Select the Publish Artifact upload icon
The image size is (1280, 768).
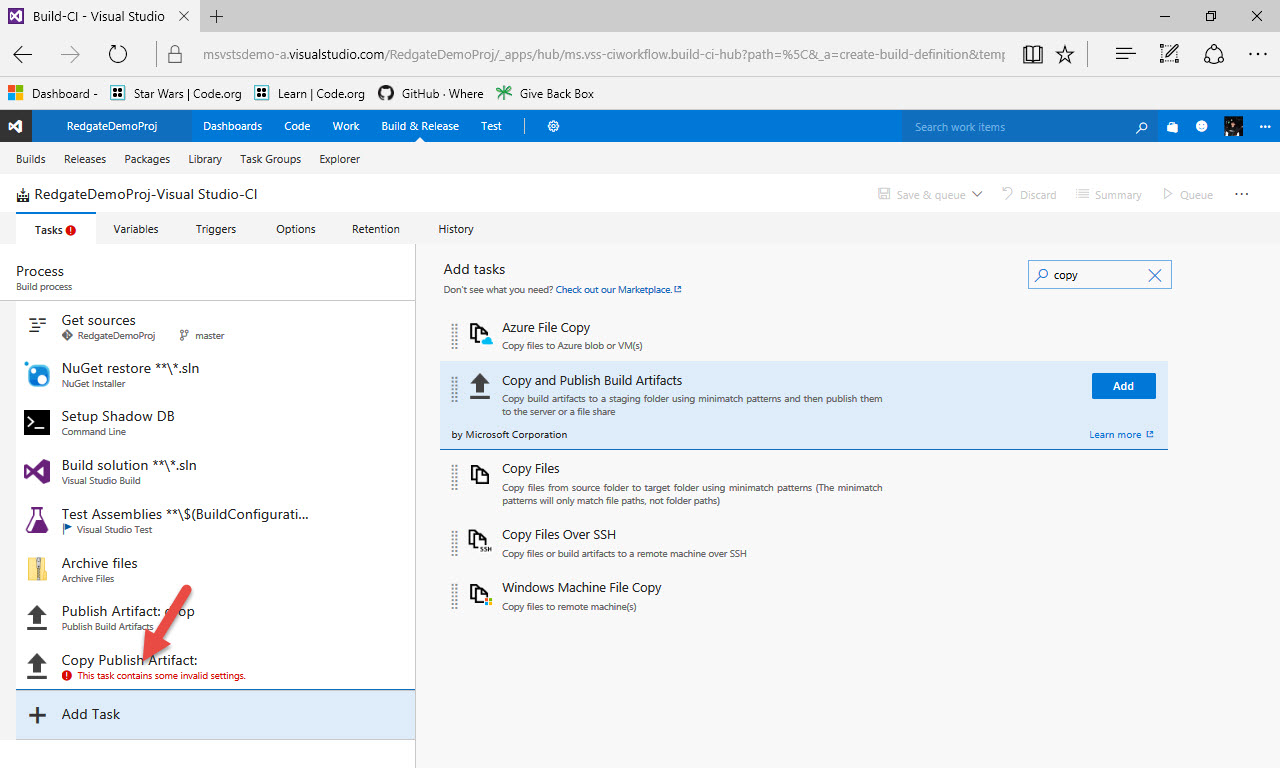pos(37,617)
